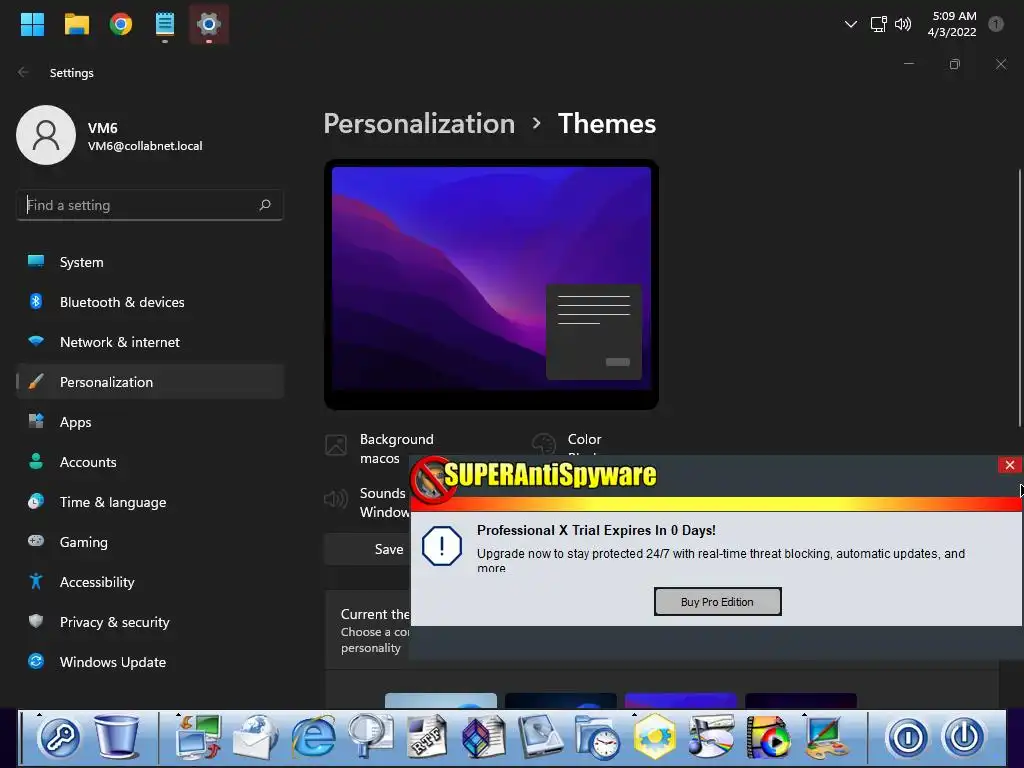Click the Settings page vertical scrollbar
The width and height of the screenshot is (1024, 768).
pyautogui.click(x=1019, y=297)
